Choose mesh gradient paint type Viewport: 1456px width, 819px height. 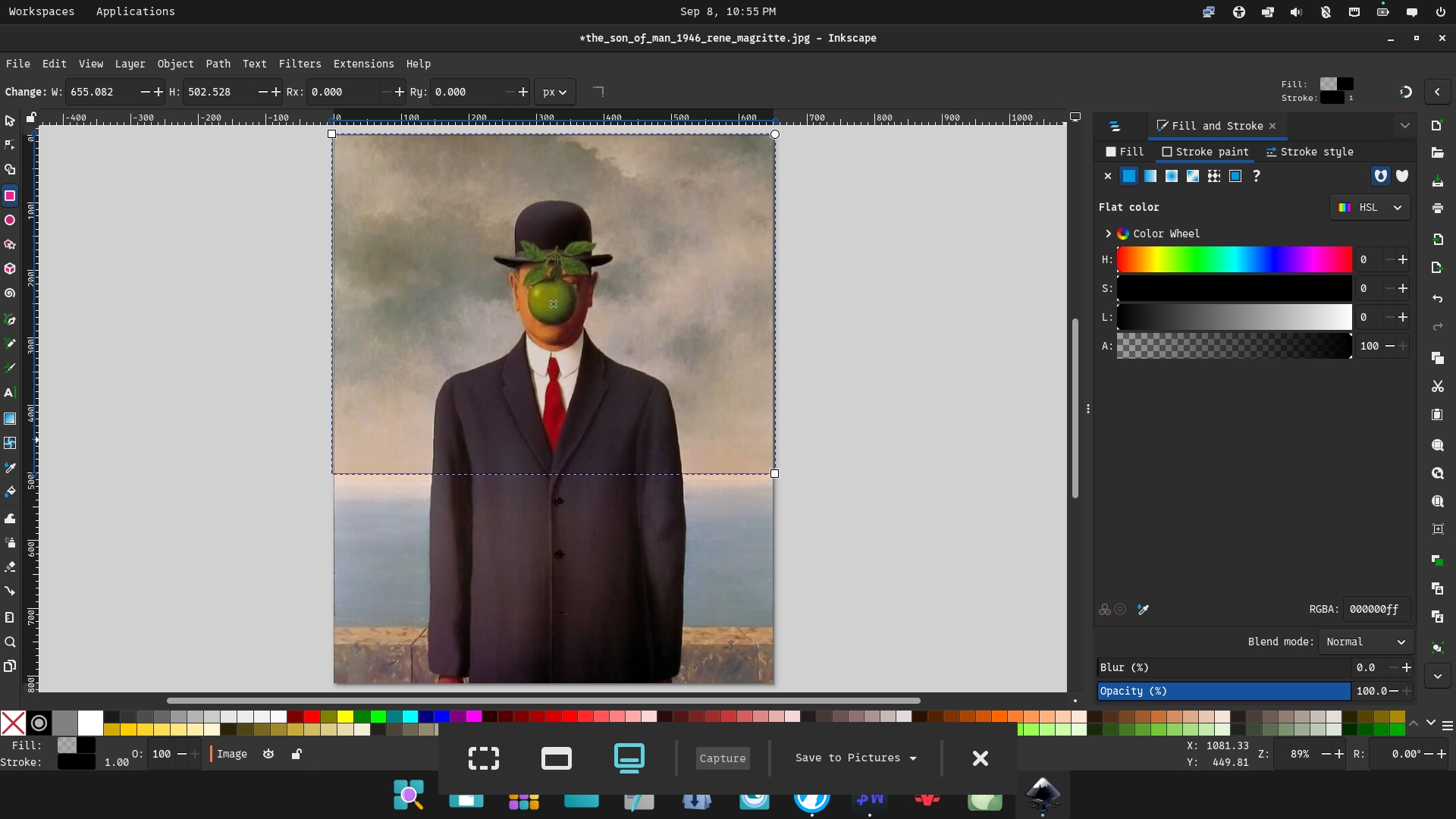coord(1193,176)
